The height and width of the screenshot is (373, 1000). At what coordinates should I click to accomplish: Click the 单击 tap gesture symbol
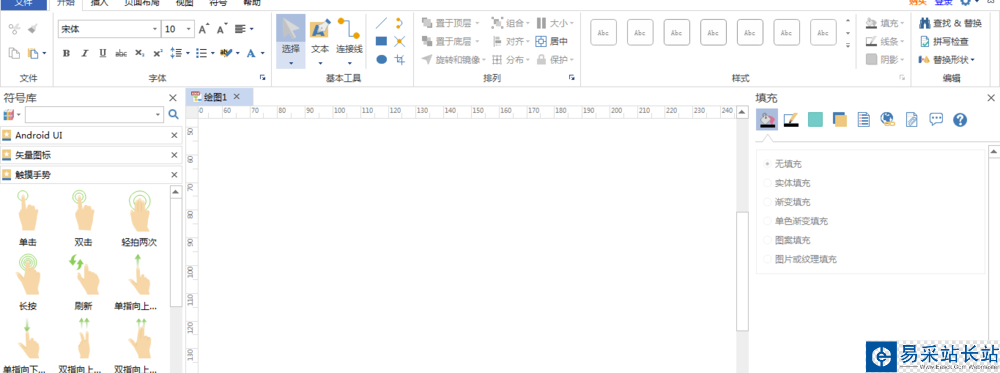pyautogui.click(x=27, y=219)
